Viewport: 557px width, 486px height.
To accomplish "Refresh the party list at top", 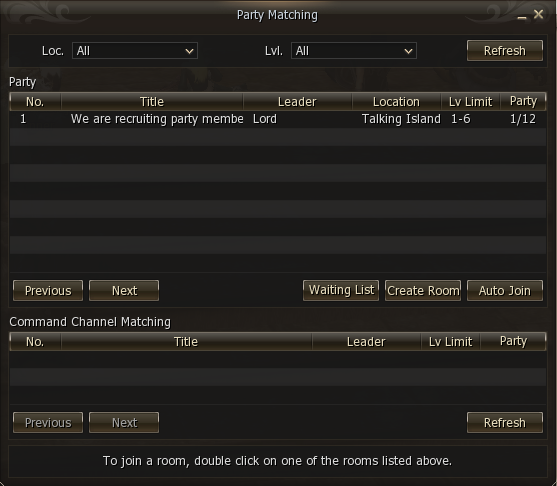I will click(x=505, y=50).
